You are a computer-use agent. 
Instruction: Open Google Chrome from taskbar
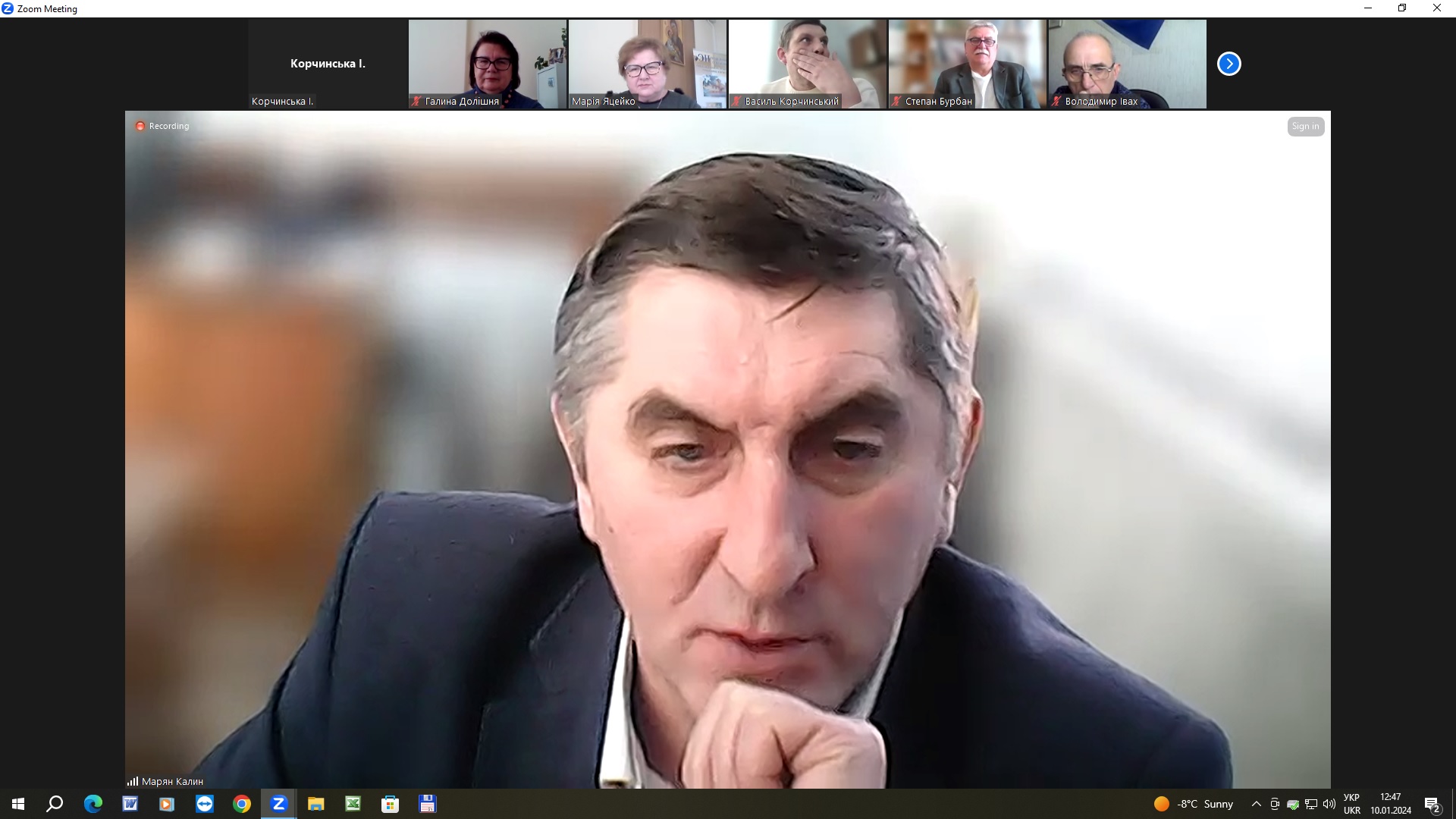tap(242, 804)
